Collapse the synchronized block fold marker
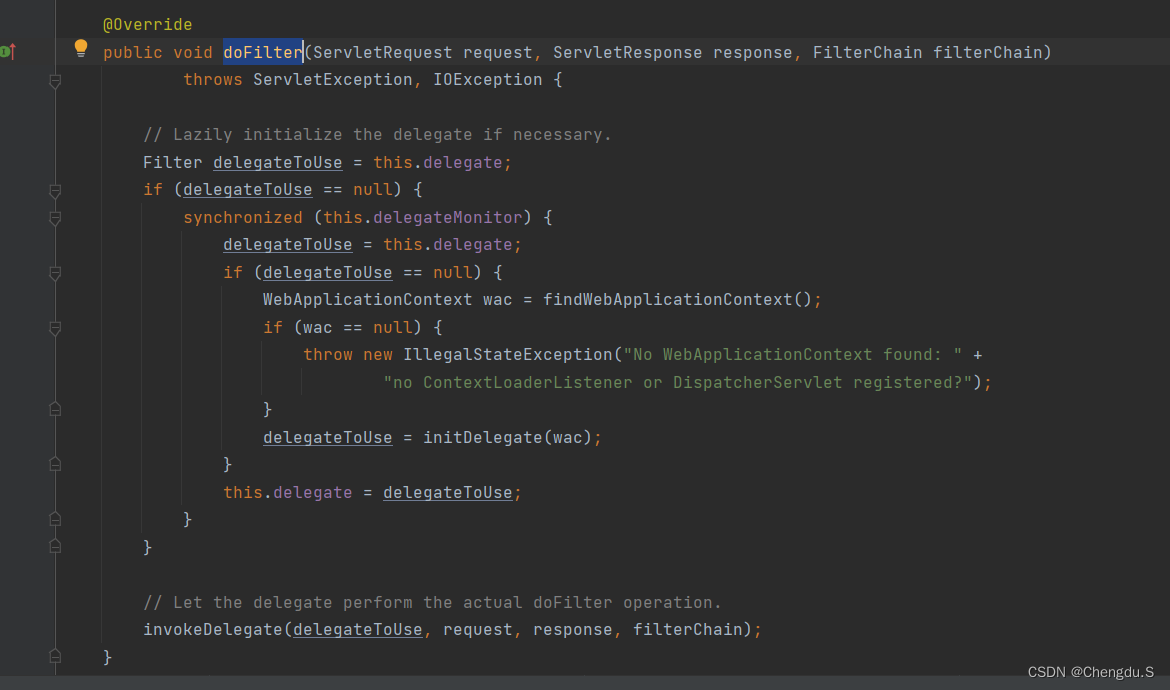This screenshot has height=690, width=1170. coord(55,218)
